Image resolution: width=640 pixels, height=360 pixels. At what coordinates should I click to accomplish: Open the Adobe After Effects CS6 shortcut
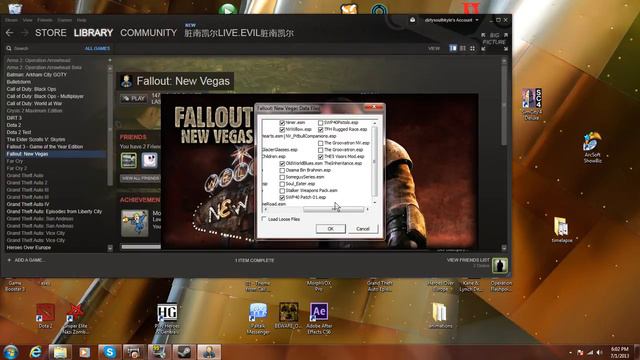tap(319, 319)
